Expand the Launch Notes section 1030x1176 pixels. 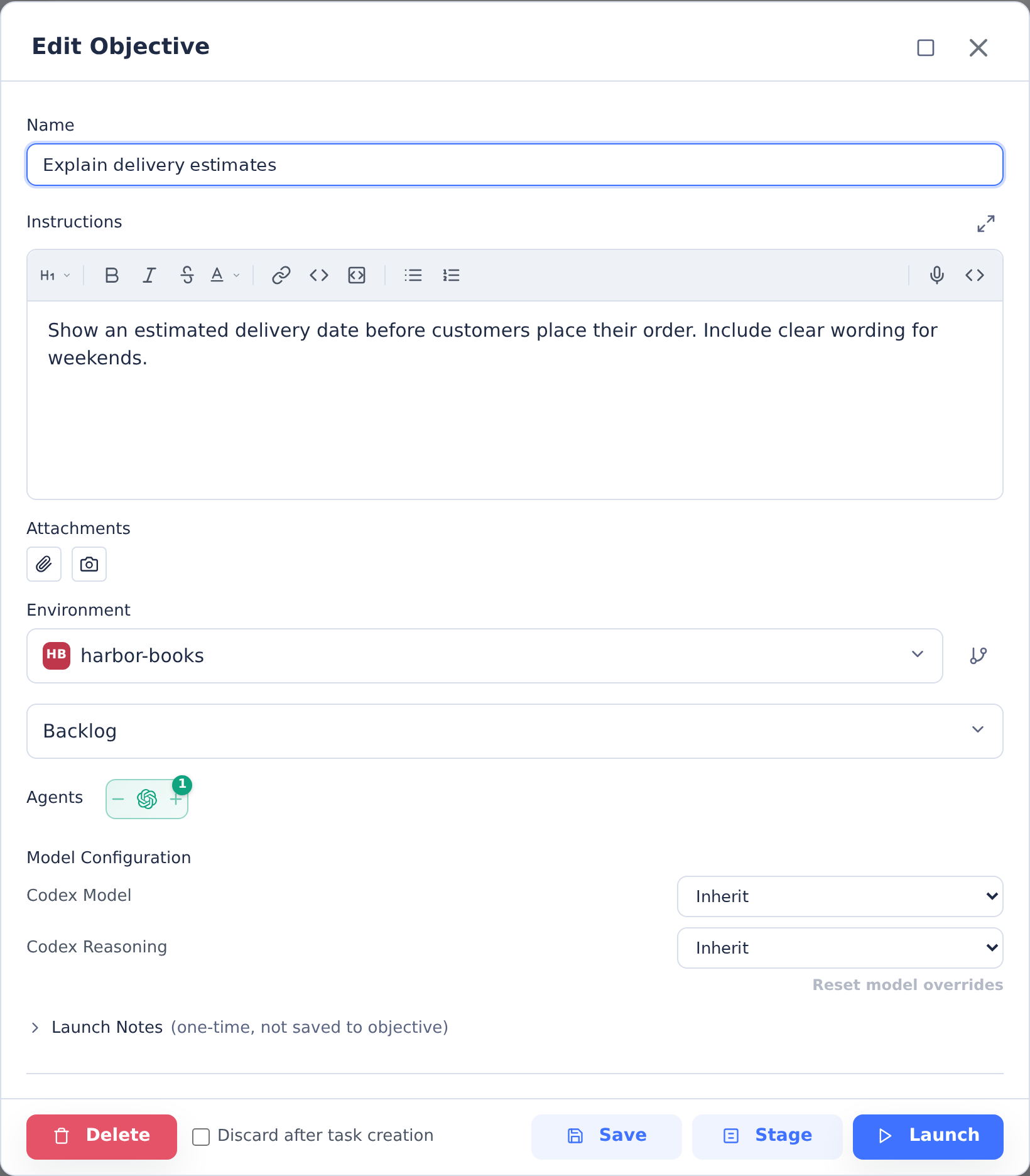point(237,1027)
